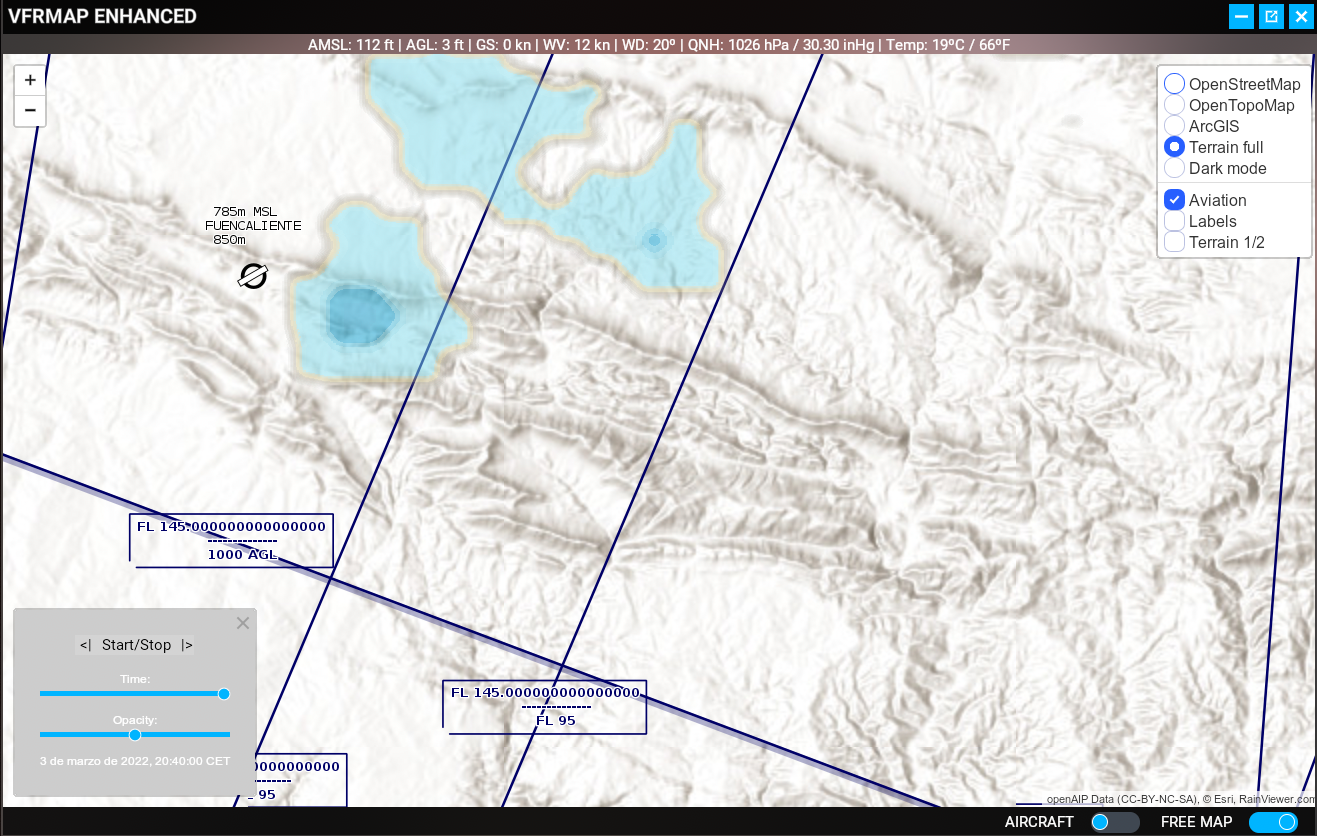Switch to OpenTopoMap base layer
This screenshot has height=836, width=1317.
point(1175,105)
